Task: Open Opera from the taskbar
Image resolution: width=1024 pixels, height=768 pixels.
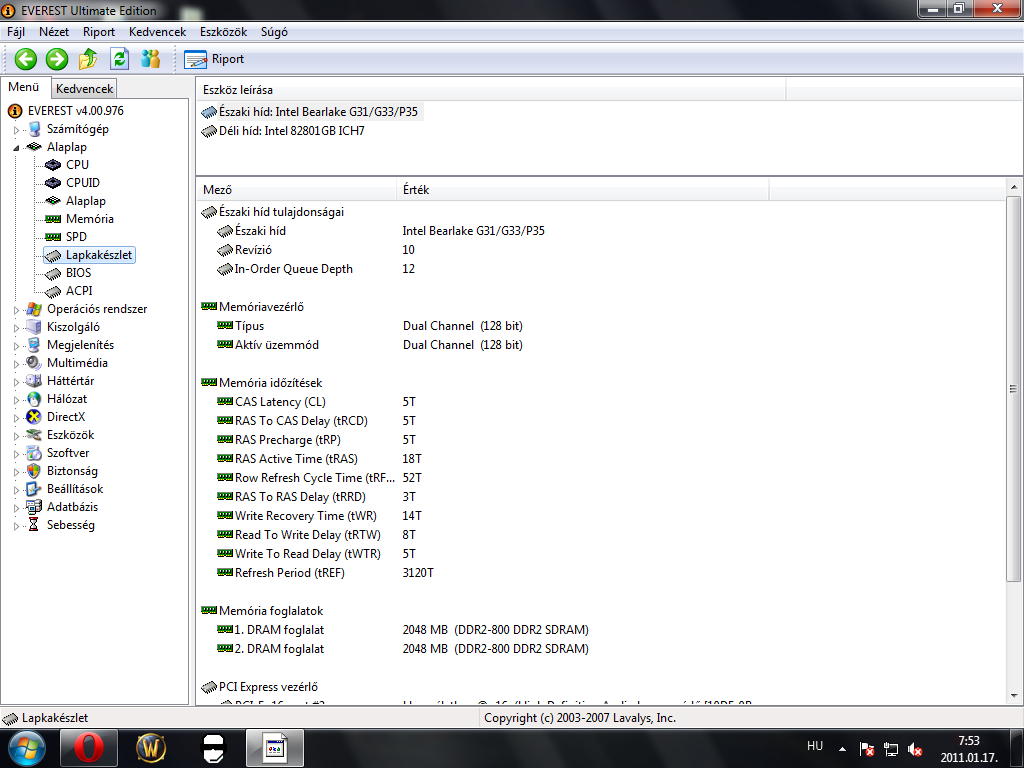Action: (x=89, y=748)
